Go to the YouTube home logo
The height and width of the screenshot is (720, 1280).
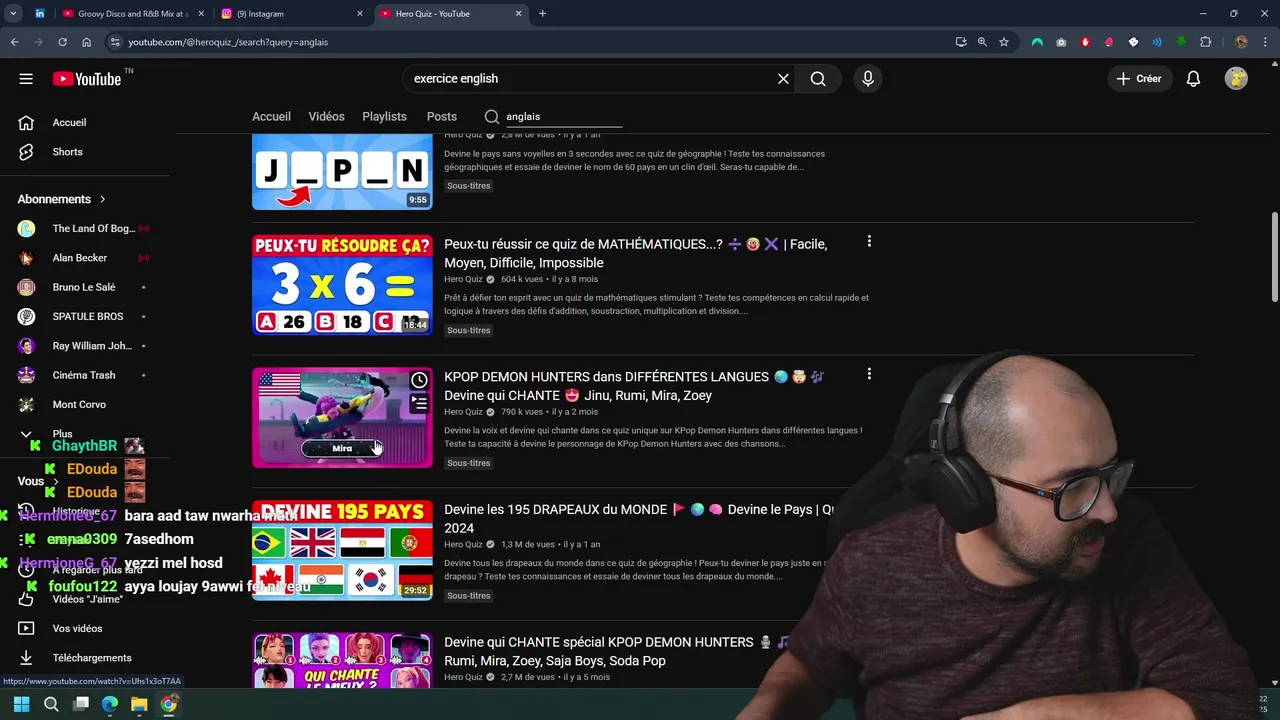point(88,79)
